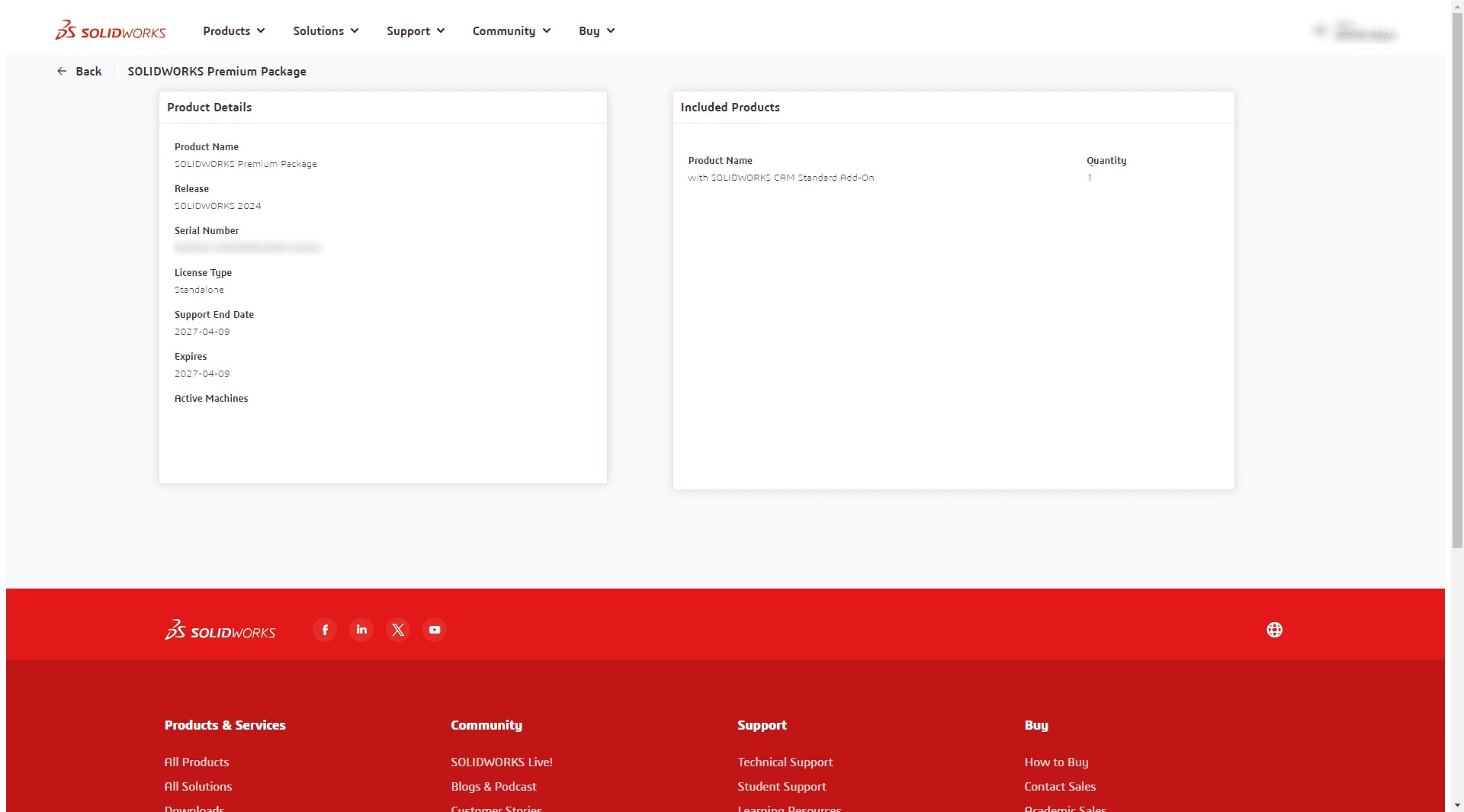Click the Buy footer heading
The width and height of the screenshot is (1464, 812).
tap(1036, 725)
